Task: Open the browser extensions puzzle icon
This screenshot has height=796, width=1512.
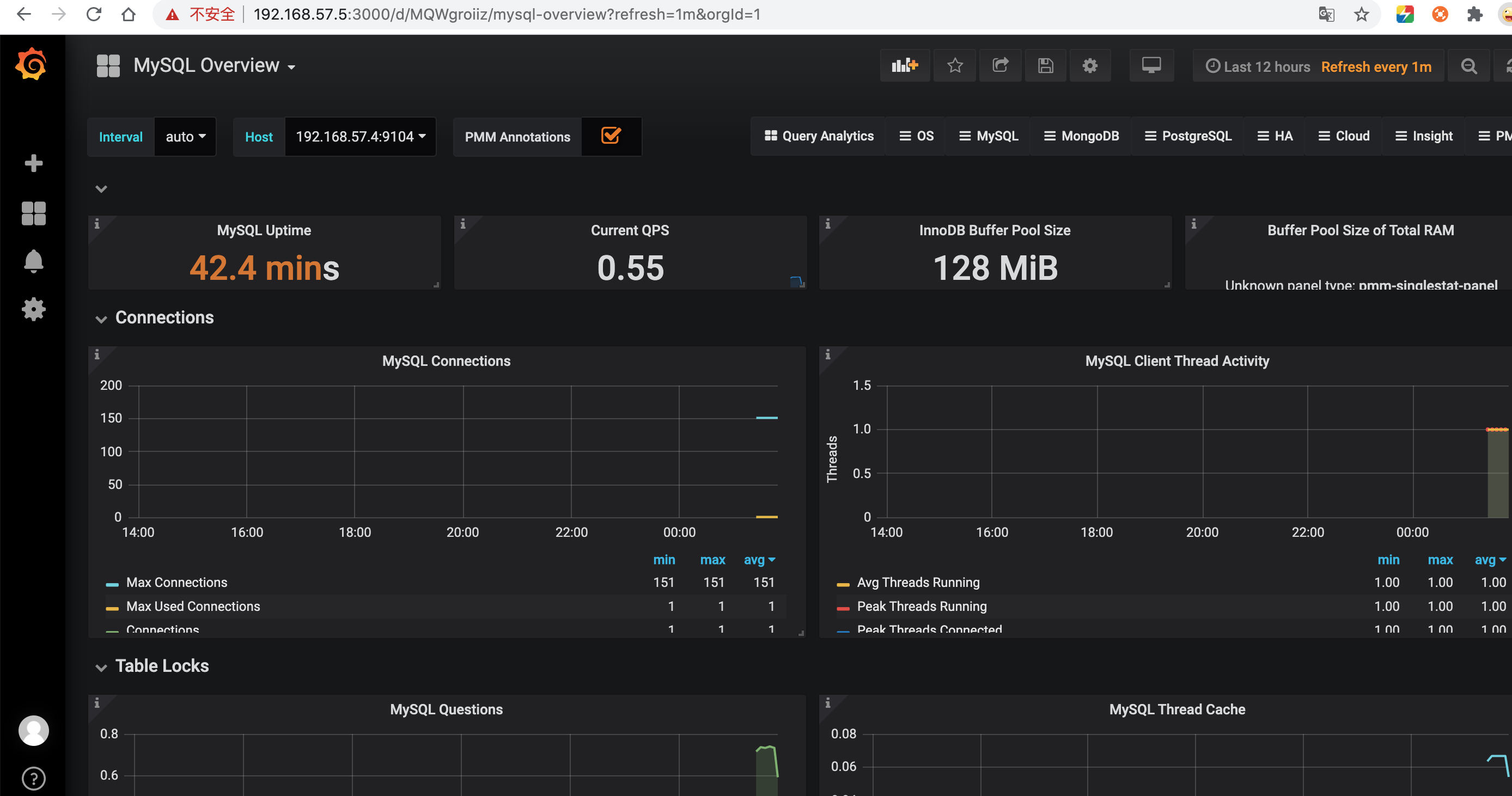Action: click(x=1474, y=14)
